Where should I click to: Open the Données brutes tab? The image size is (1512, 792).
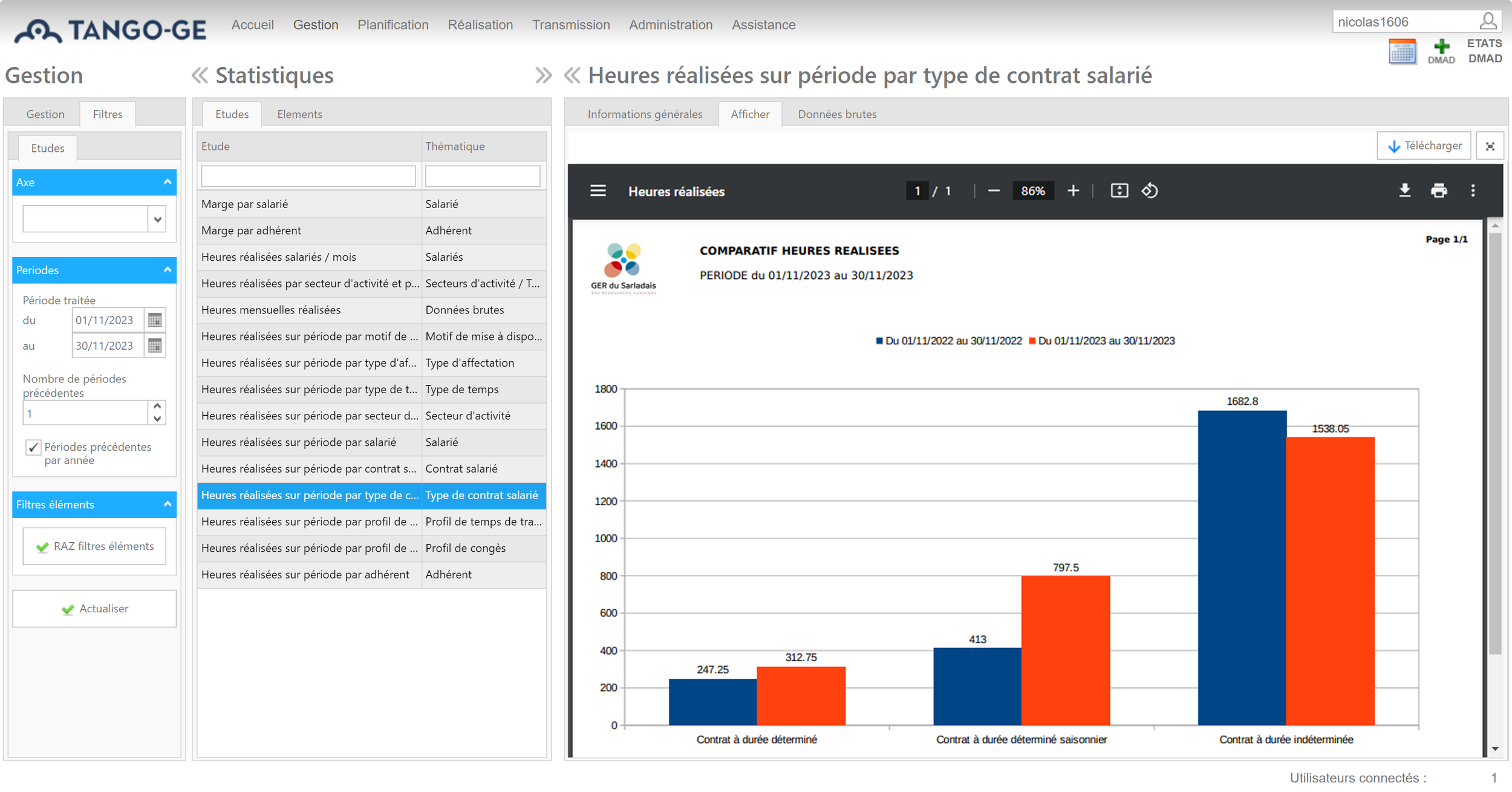(x=837, y=114)
